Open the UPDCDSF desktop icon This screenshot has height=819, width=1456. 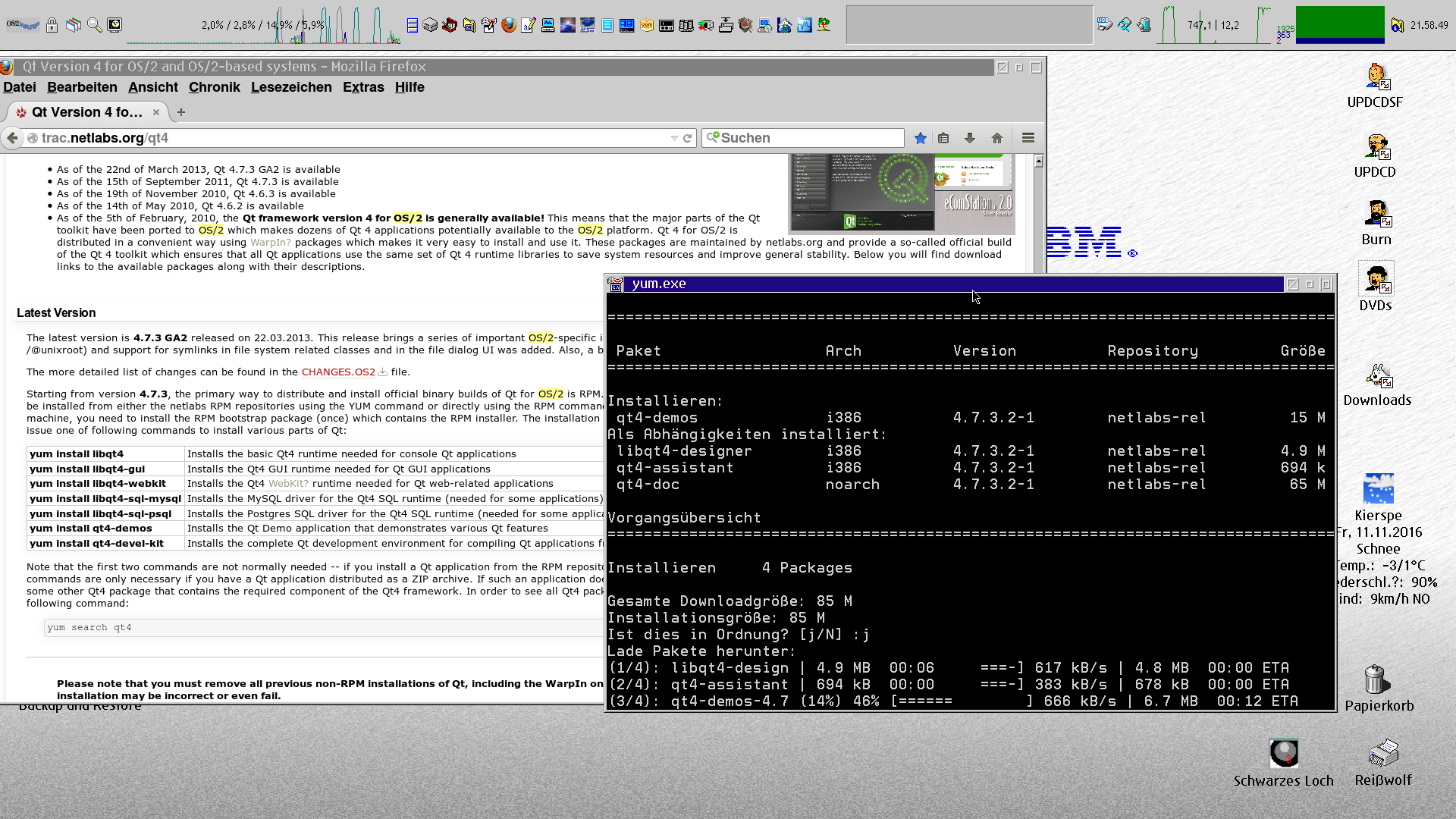[1375, 86]
